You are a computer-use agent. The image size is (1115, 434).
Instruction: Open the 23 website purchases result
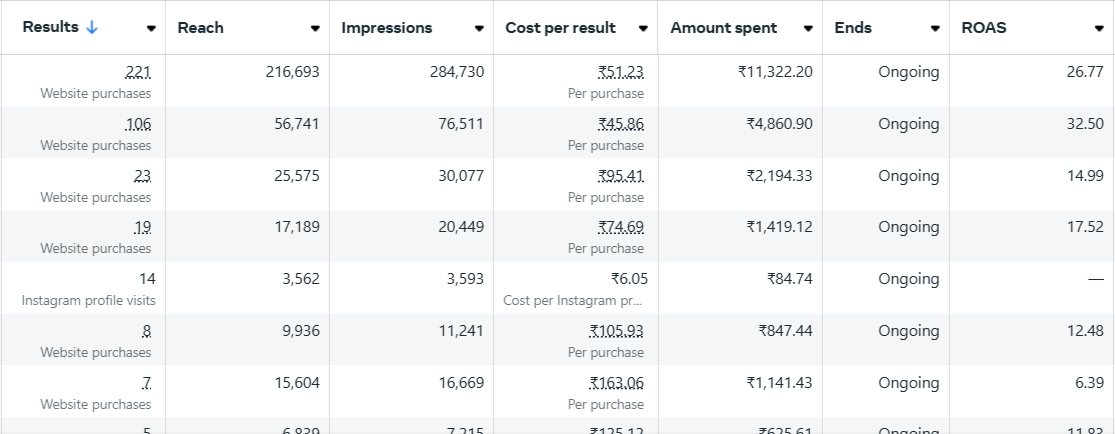tap(142, 176)
